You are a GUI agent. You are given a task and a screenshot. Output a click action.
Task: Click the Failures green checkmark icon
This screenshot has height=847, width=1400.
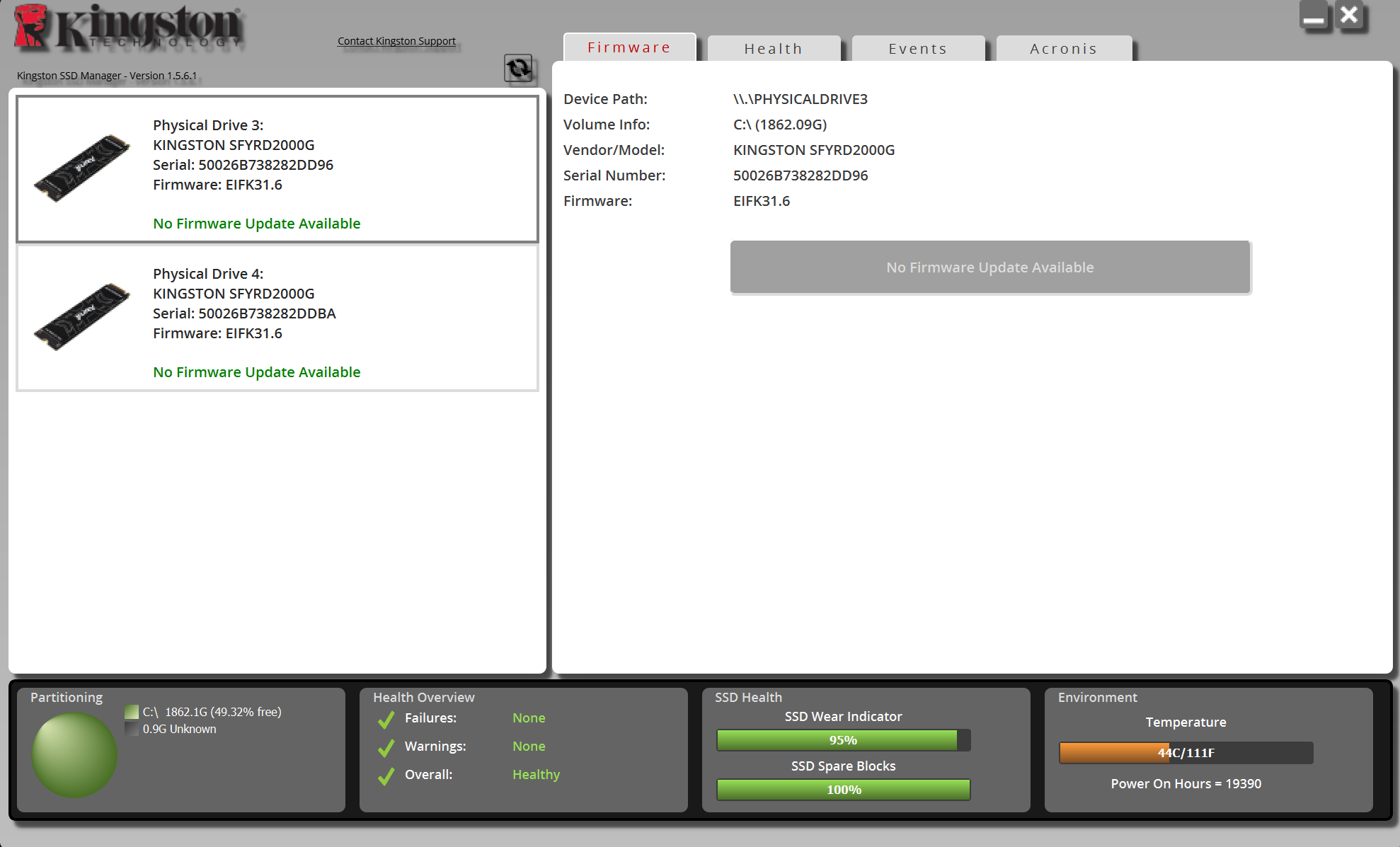point(386,720)
